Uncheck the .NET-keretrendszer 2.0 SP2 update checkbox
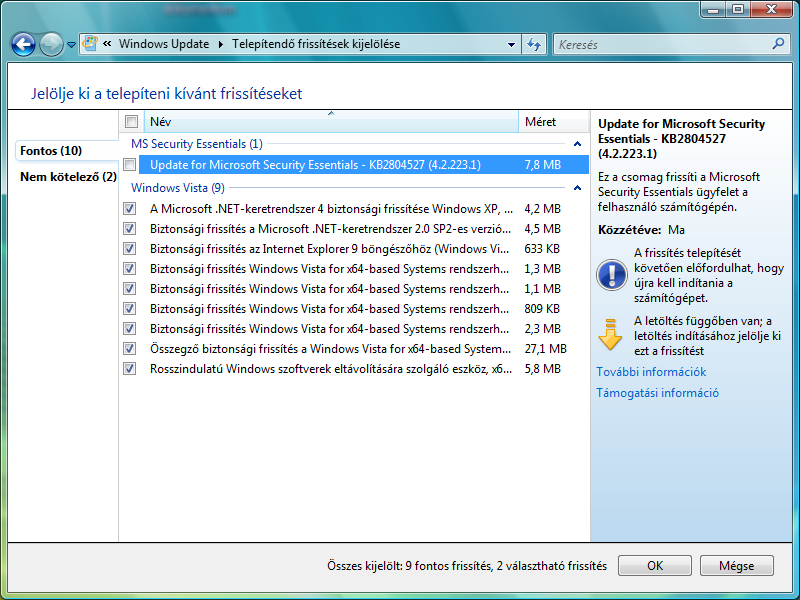 point(130,228)
